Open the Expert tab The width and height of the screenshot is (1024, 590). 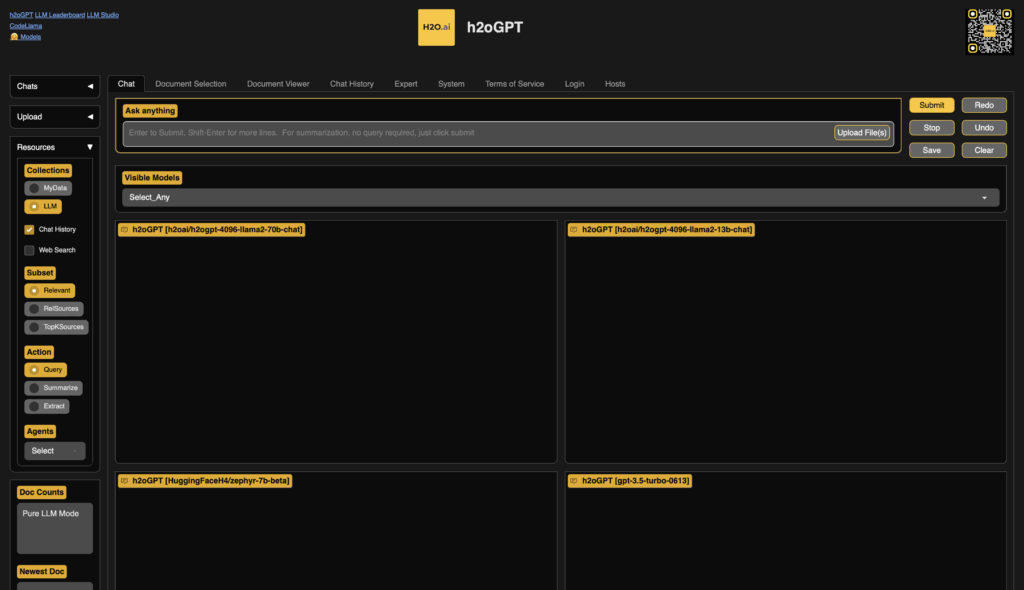coord(405,84)
